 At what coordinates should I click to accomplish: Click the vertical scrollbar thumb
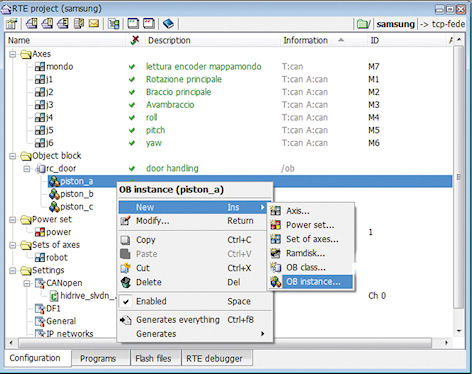point(459,177)
